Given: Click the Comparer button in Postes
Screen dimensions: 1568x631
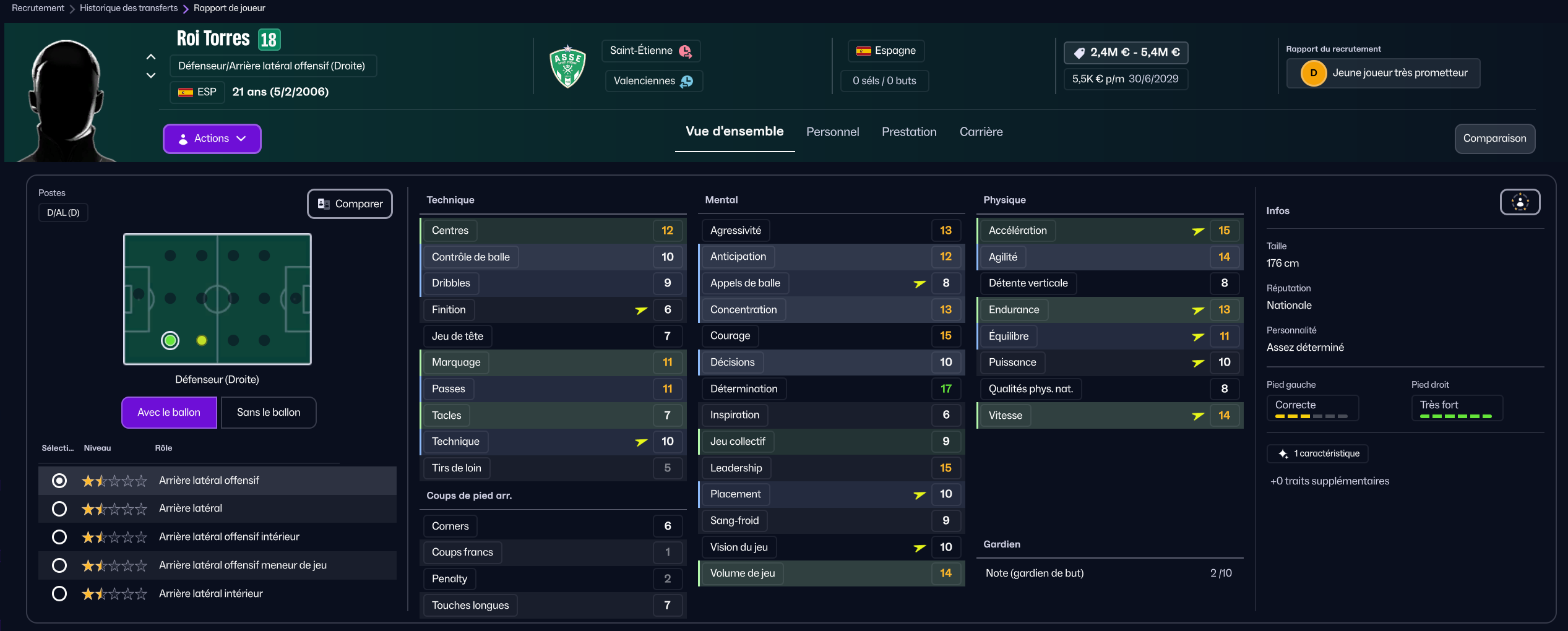Looking at the screenshot, I should [x=350, y=204].
